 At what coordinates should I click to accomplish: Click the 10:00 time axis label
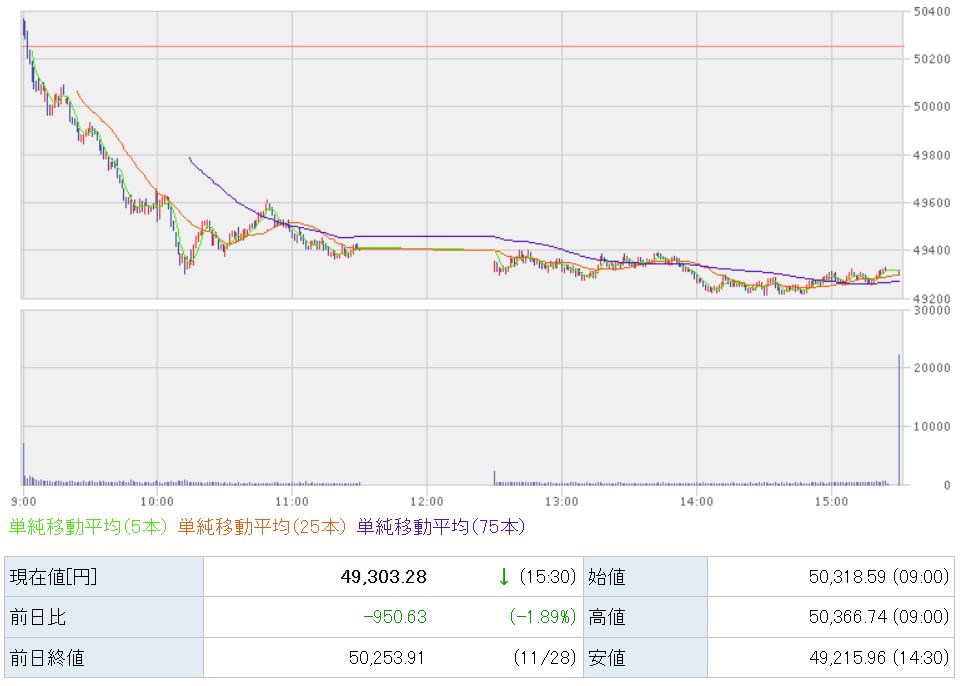[158, 500]
